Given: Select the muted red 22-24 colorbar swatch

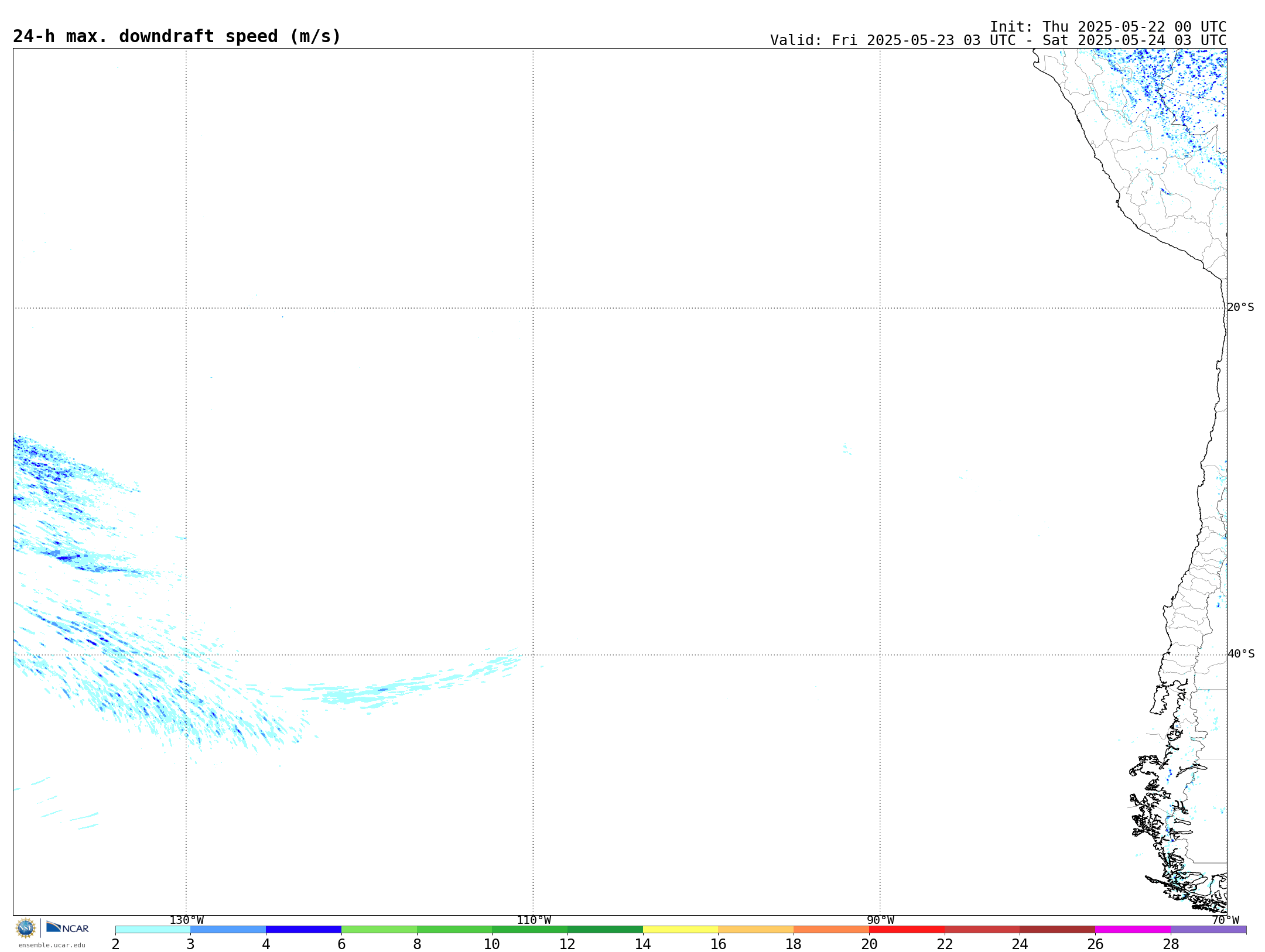Looking at the screenshot, I should tap(982, 930).
